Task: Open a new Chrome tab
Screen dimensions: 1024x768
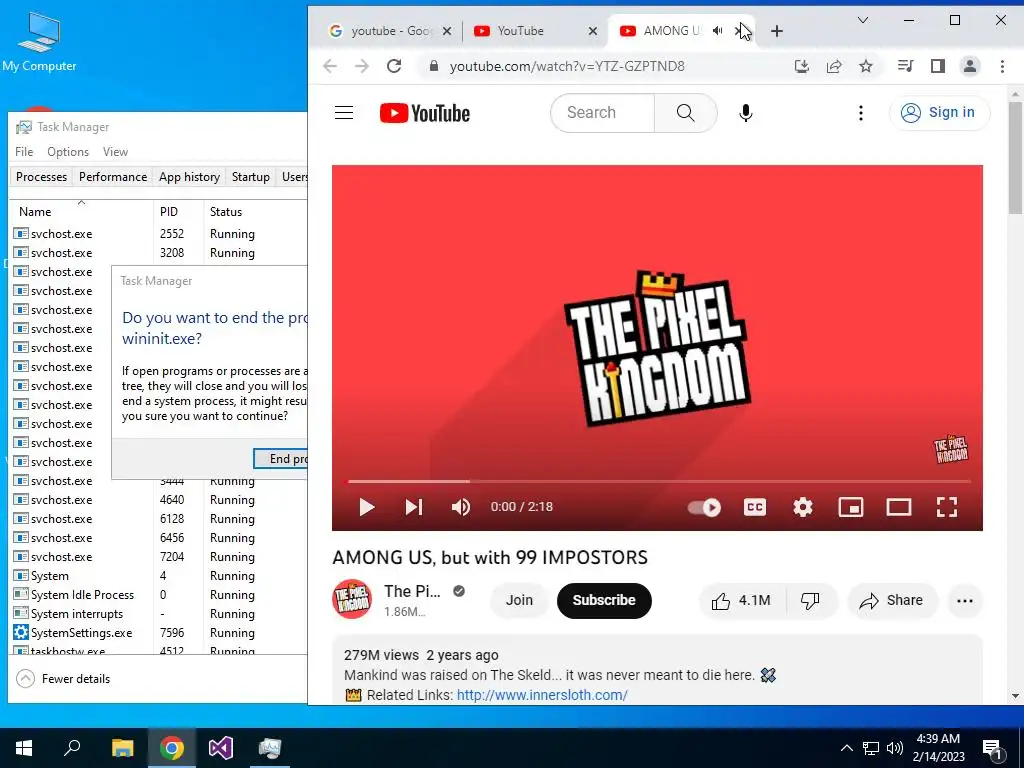Action: point(776,31)
